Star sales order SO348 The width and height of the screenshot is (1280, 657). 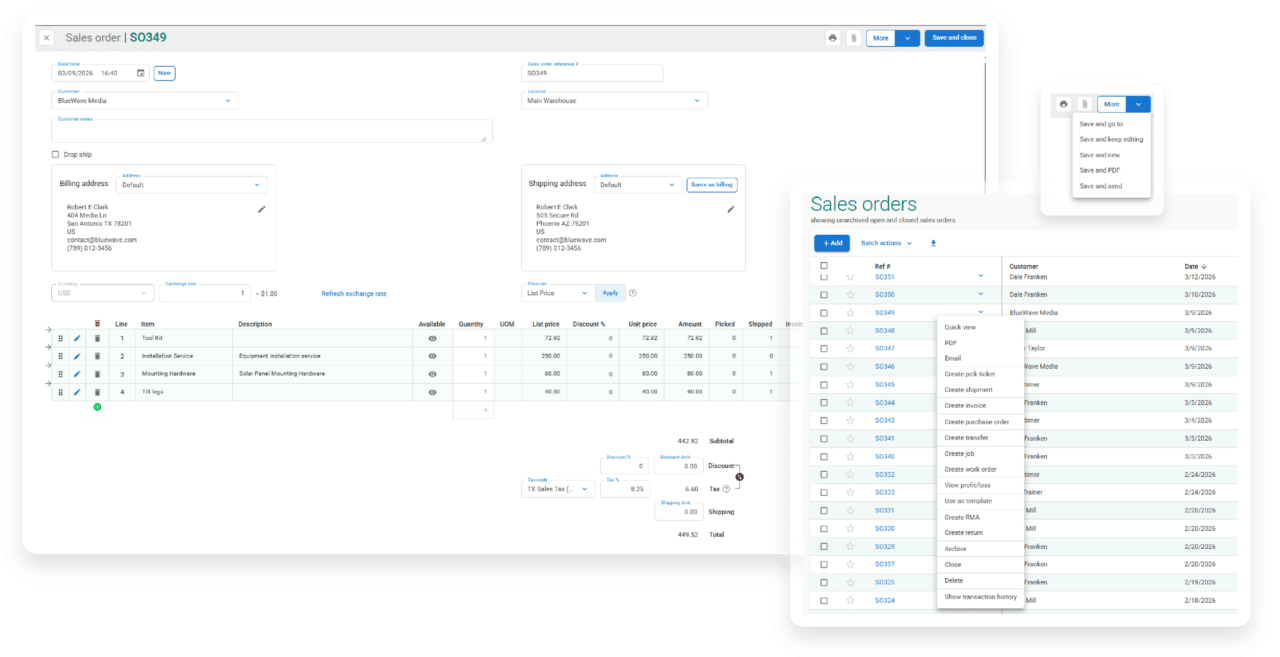851,331
